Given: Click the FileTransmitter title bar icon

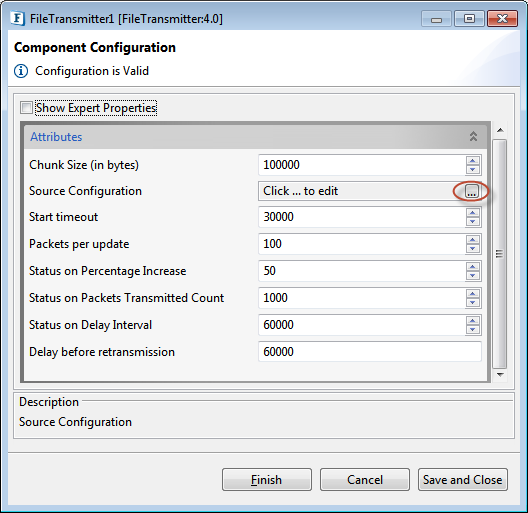Looking at the screenshot, I should click(18, 18).
